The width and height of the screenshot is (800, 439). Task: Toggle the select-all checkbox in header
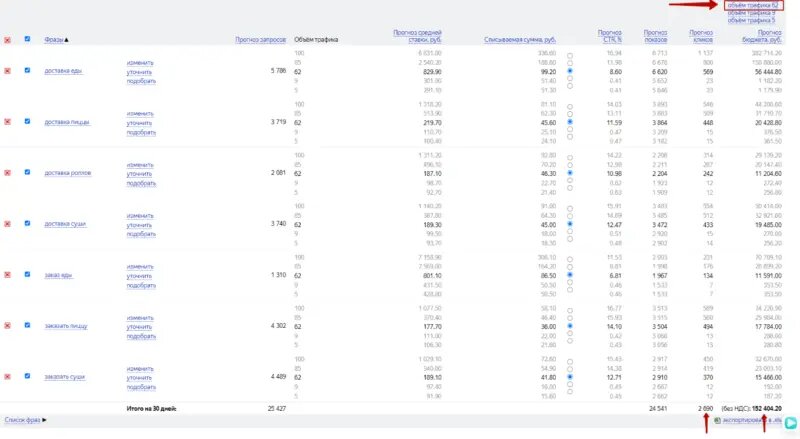click(27, 39)
